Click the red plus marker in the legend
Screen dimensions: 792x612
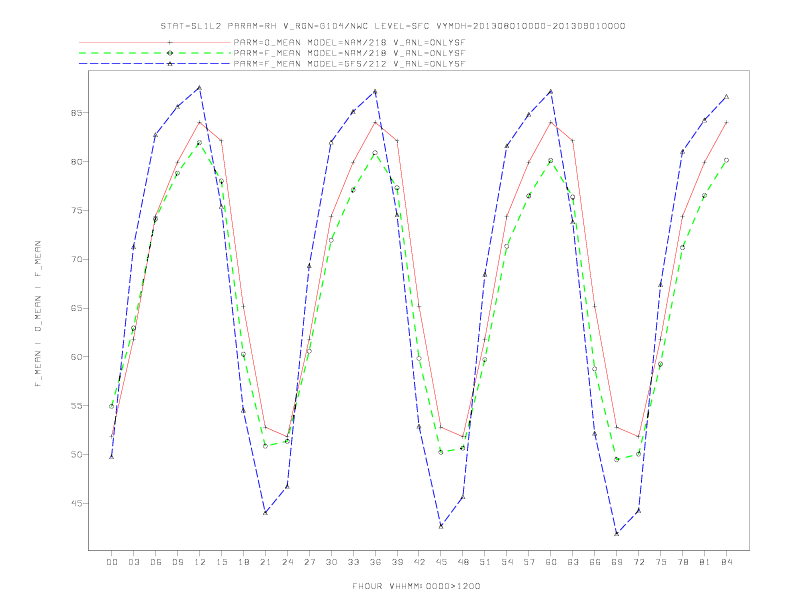click(170, 42)
